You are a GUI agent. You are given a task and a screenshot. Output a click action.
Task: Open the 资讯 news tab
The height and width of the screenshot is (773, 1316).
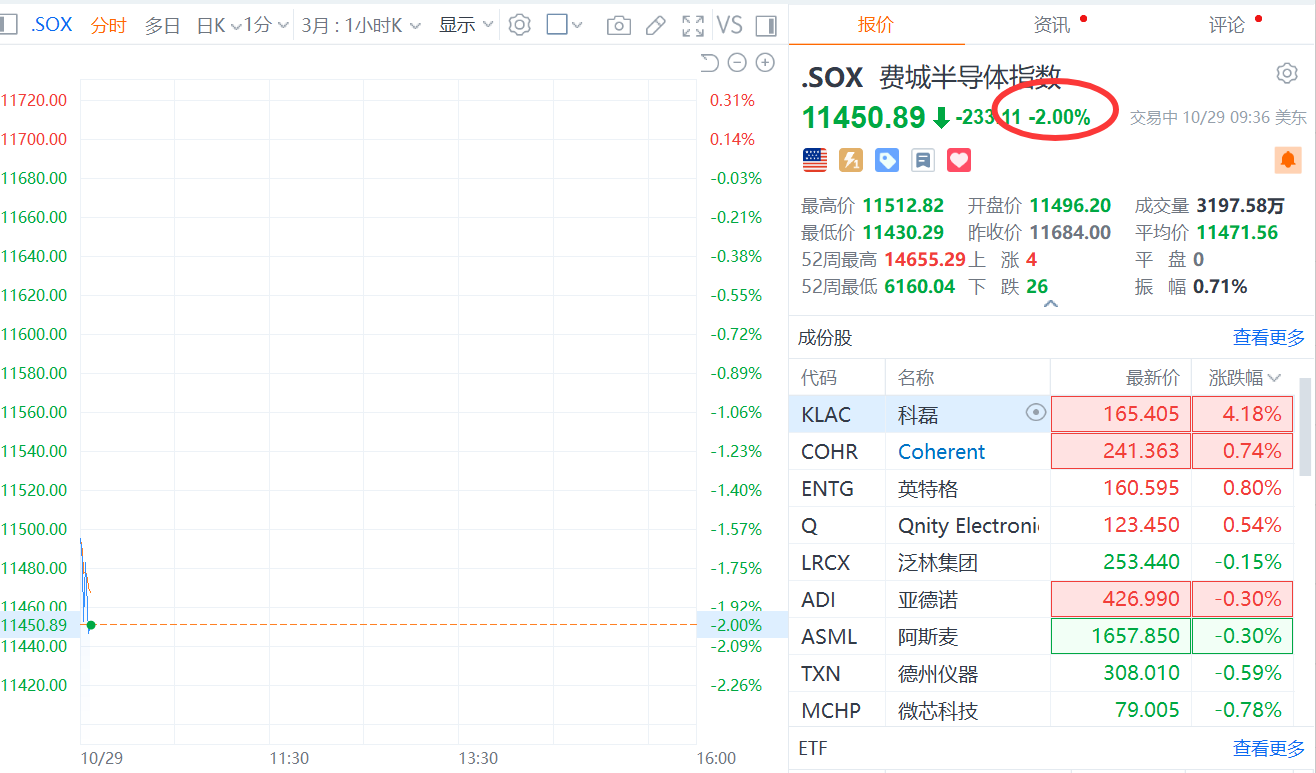[1052, 24]
